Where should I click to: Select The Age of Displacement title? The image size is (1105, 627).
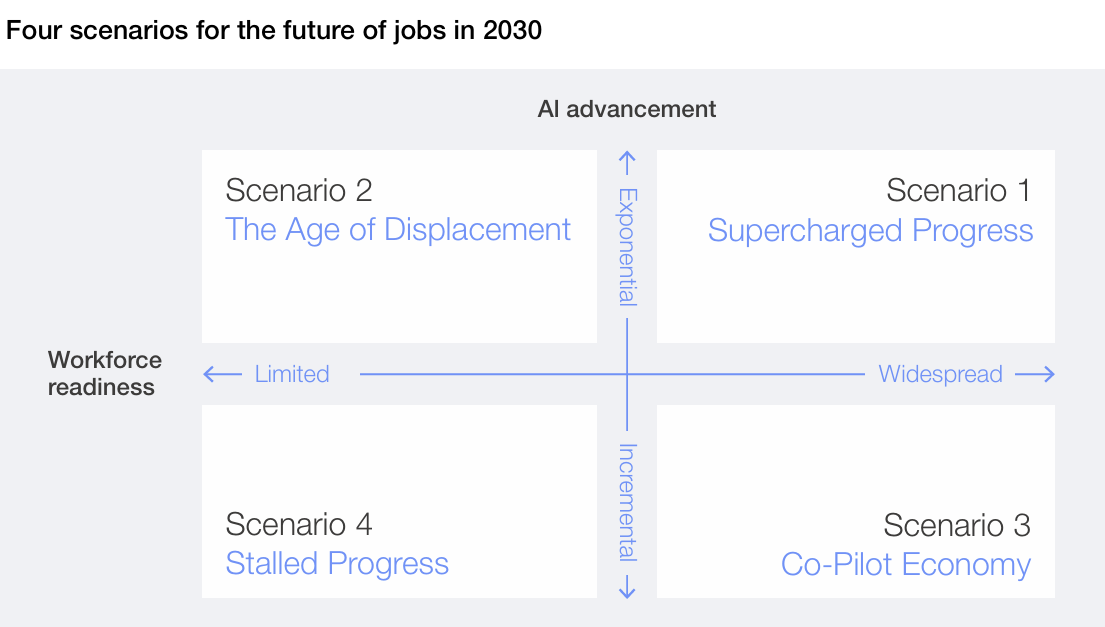398,230
